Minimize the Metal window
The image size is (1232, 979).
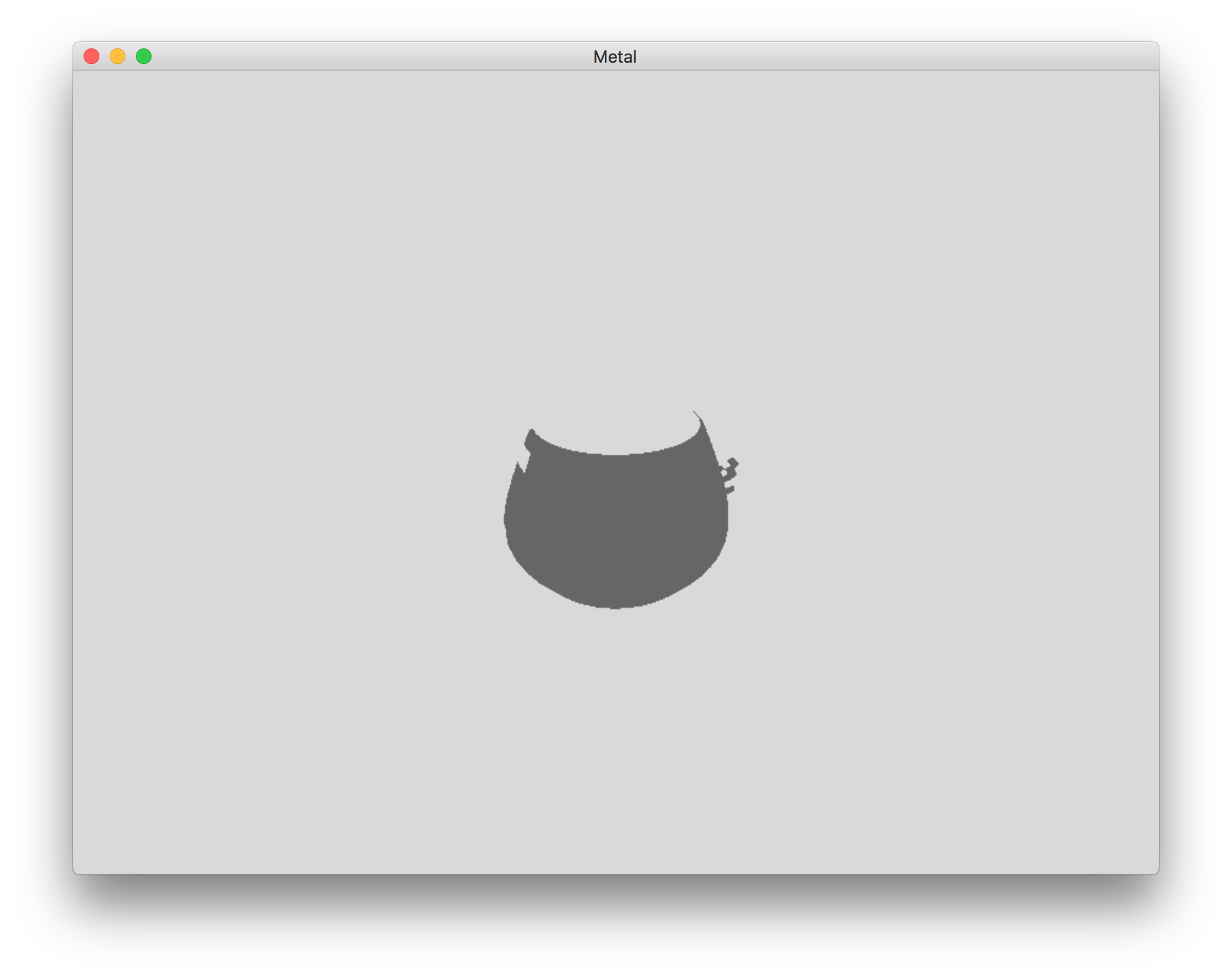tap(118, 57)
